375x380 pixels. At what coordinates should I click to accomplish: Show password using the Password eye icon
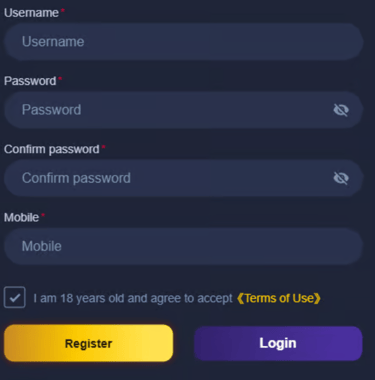pyautogui.click(x=341, y=110)
